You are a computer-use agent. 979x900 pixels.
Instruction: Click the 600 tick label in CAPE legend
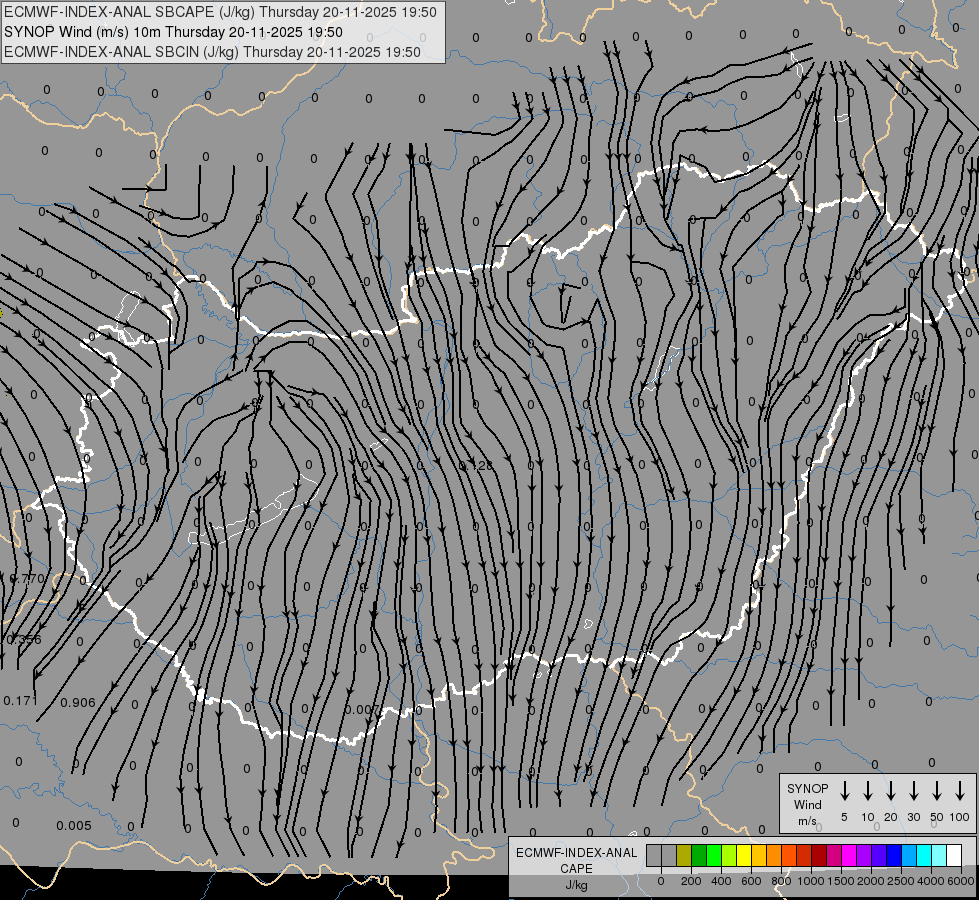751,881
